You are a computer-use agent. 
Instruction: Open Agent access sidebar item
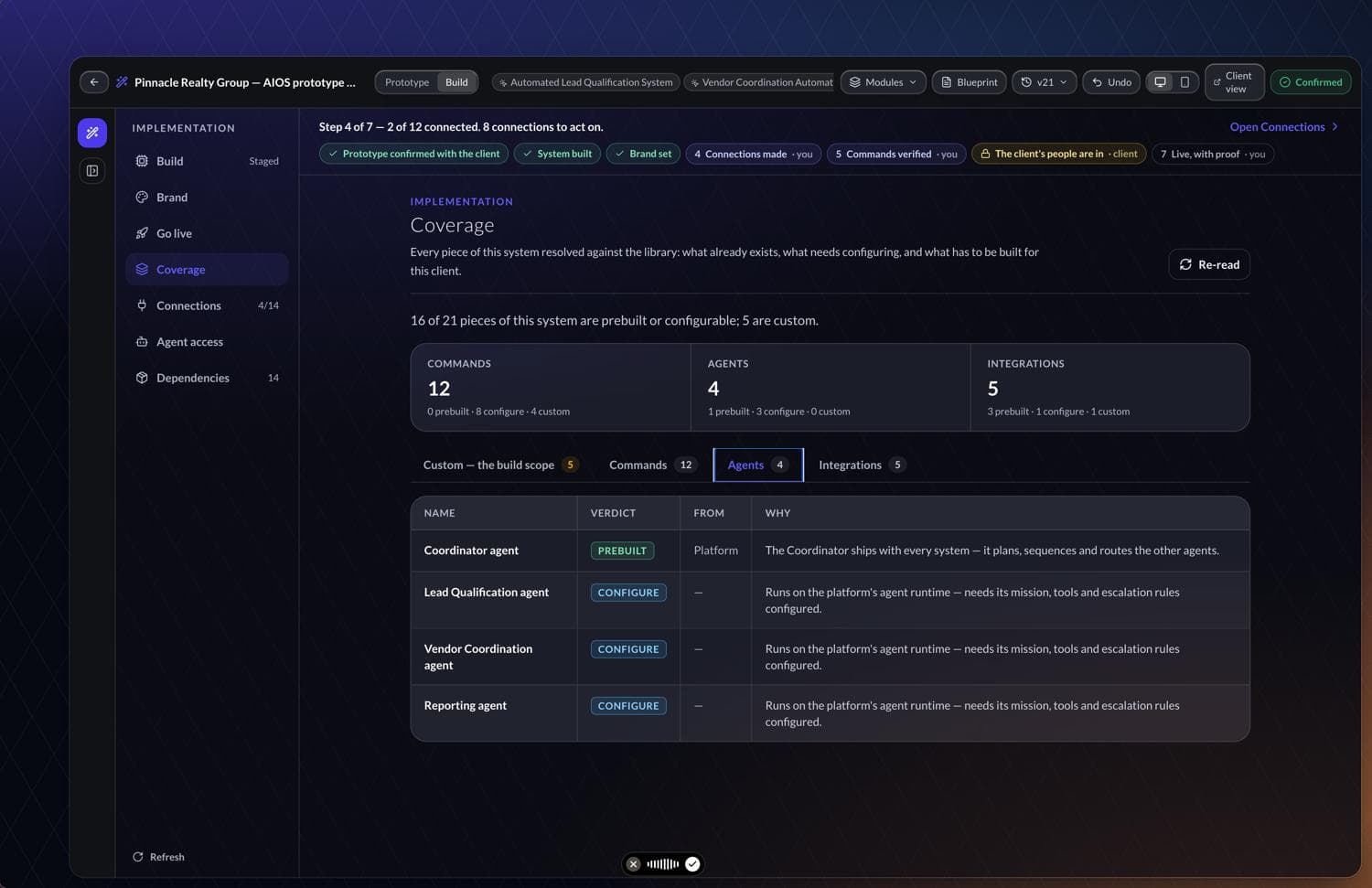(x=207, y=342)
